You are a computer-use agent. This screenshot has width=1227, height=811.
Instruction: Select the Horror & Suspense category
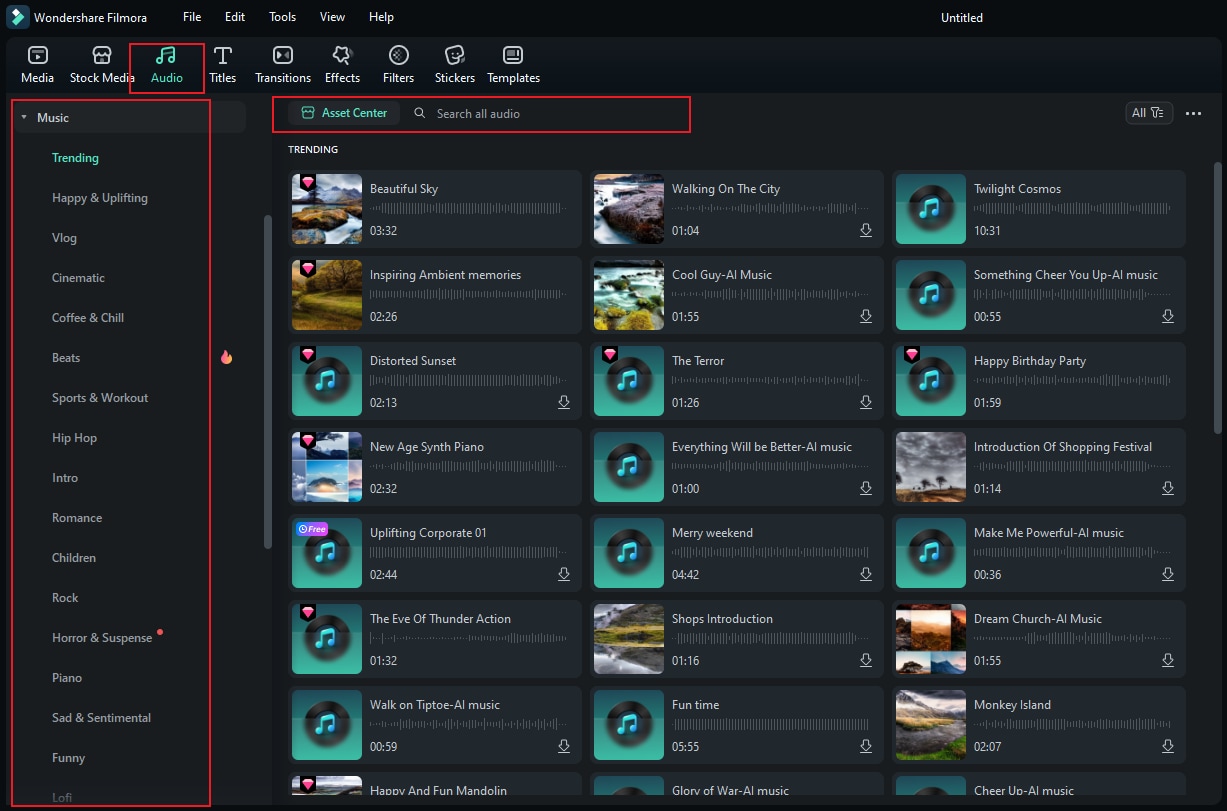[x=102, y=638]
